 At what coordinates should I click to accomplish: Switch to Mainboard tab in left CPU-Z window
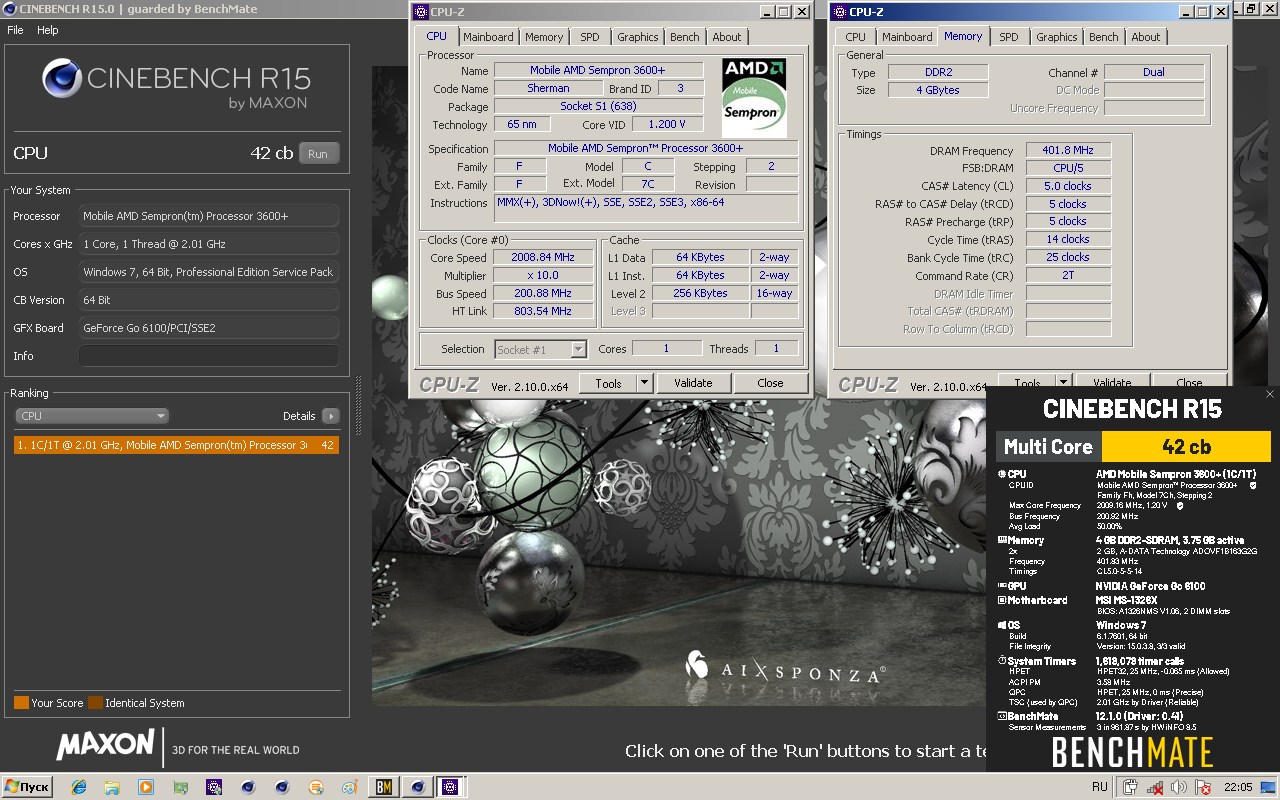click(488, 37)
